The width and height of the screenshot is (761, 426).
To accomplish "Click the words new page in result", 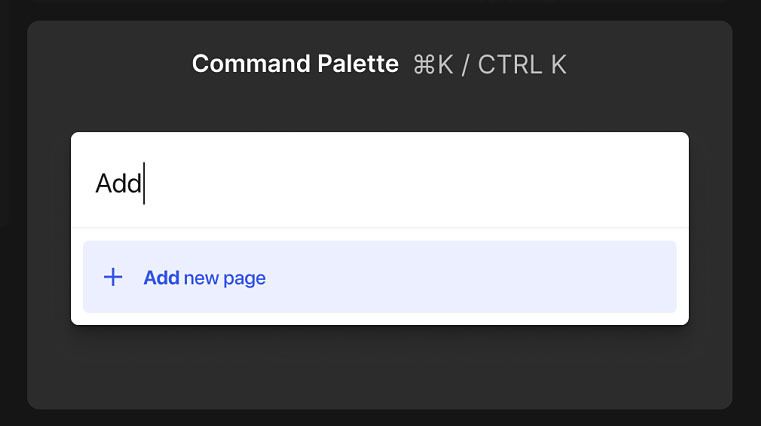I will point(225,279).
